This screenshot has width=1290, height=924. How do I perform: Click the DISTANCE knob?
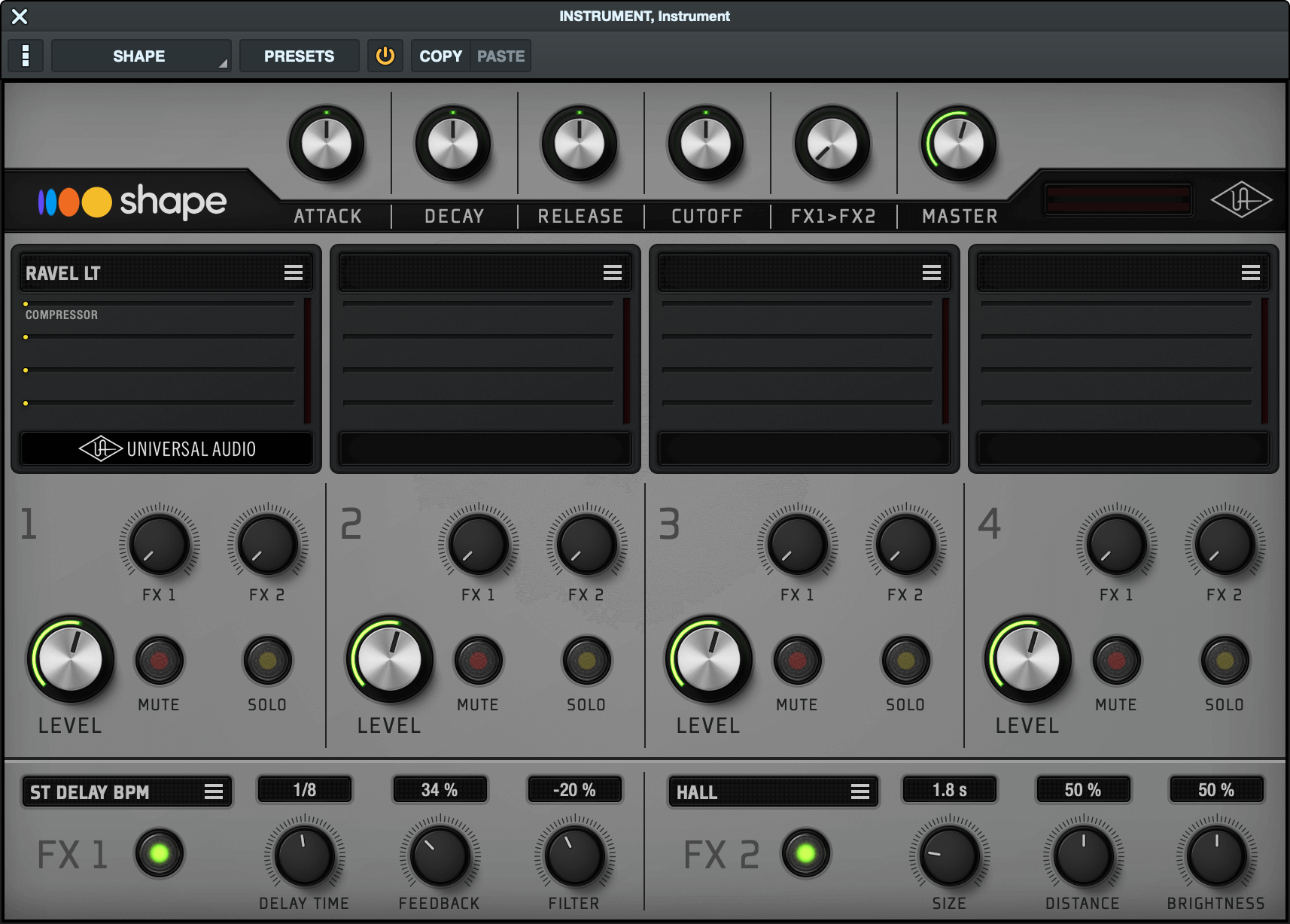(1083, 856)
